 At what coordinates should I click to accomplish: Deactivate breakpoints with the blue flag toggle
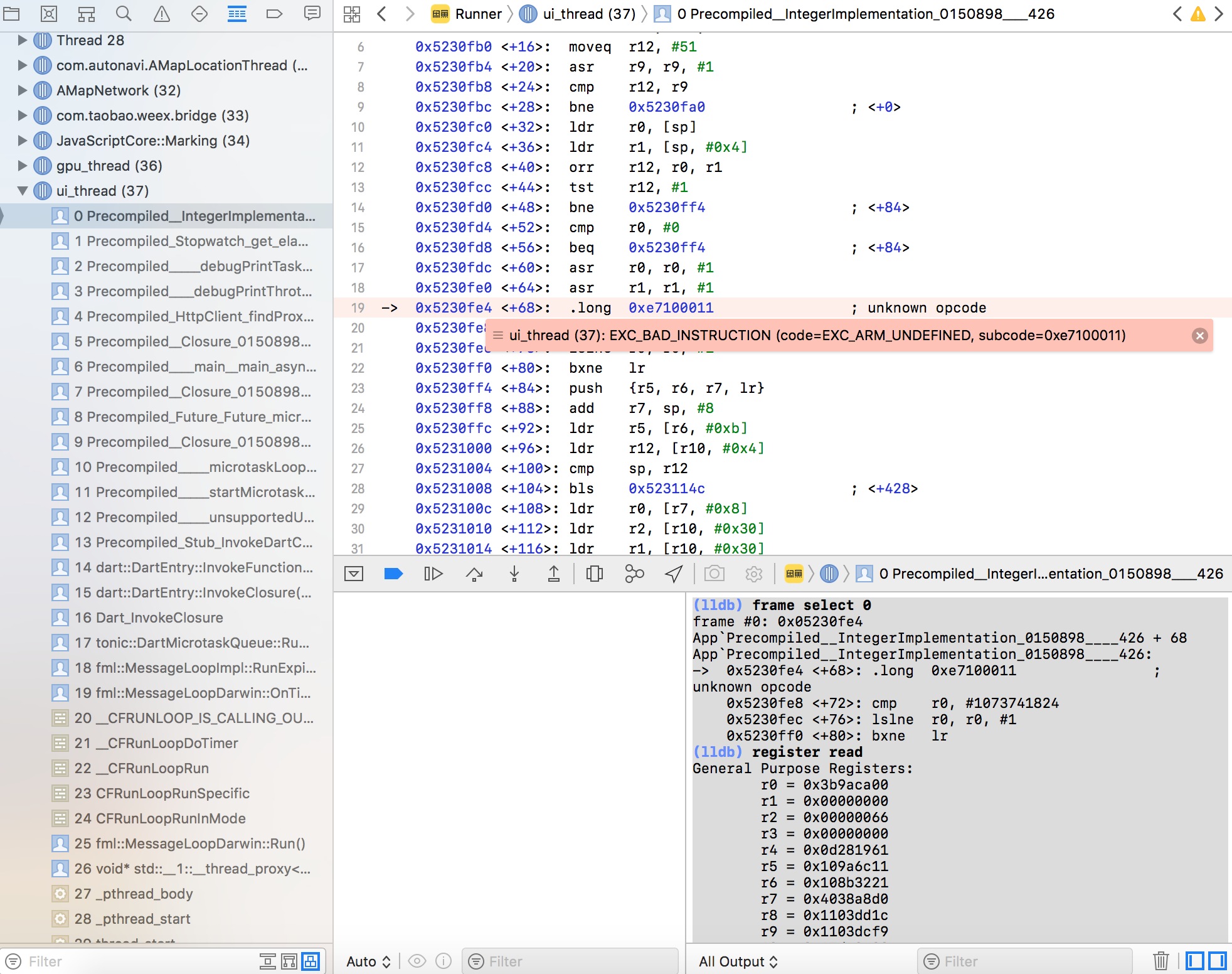click(393, 573)
